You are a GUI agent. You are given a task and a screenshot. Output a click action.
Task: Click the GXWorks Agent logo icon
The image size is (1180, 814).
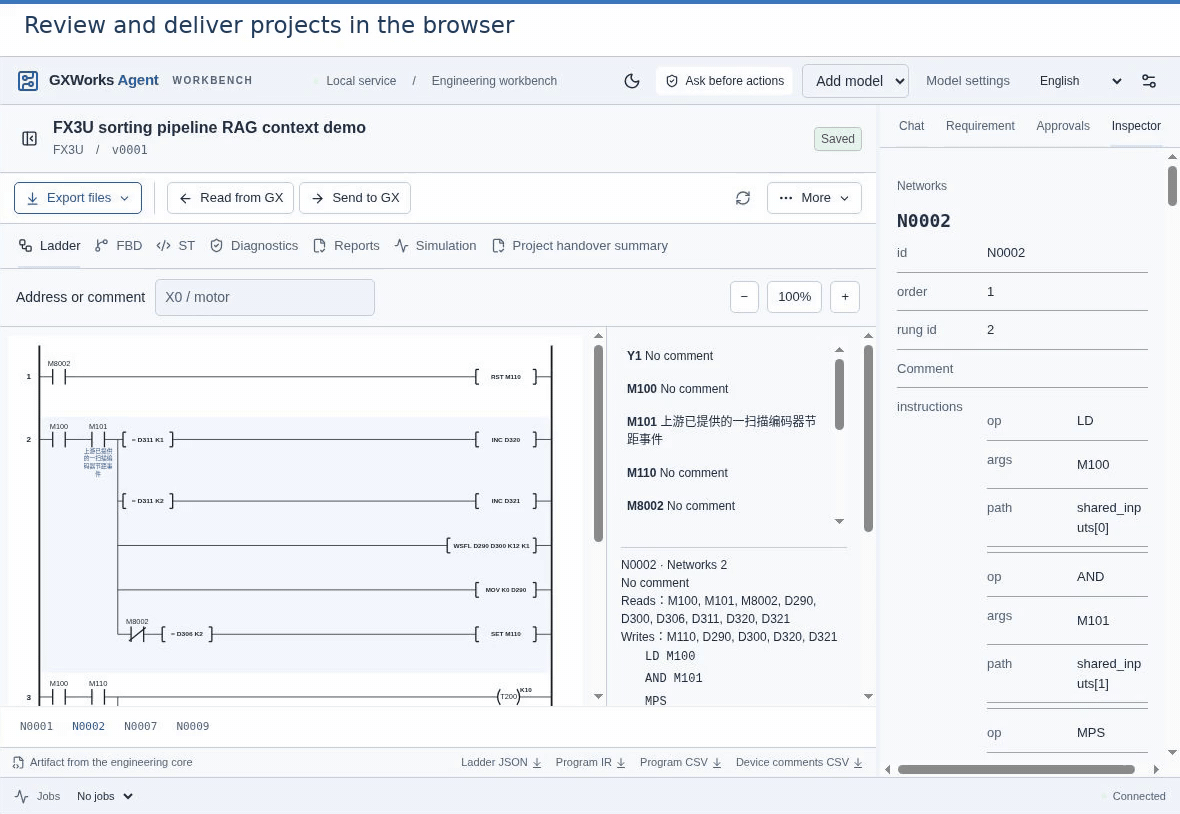tap(28, 80)
